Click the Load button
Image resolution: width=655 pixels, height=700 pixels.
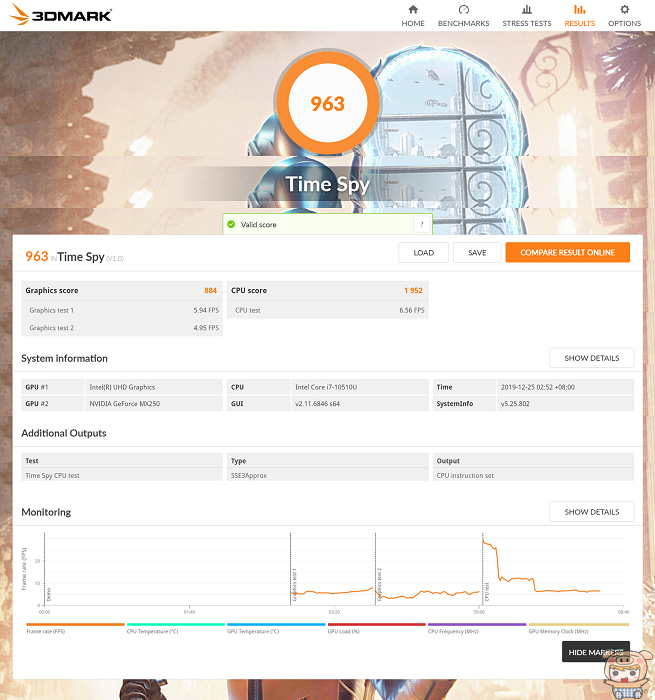pyautogui.click(x=423, y=253)
